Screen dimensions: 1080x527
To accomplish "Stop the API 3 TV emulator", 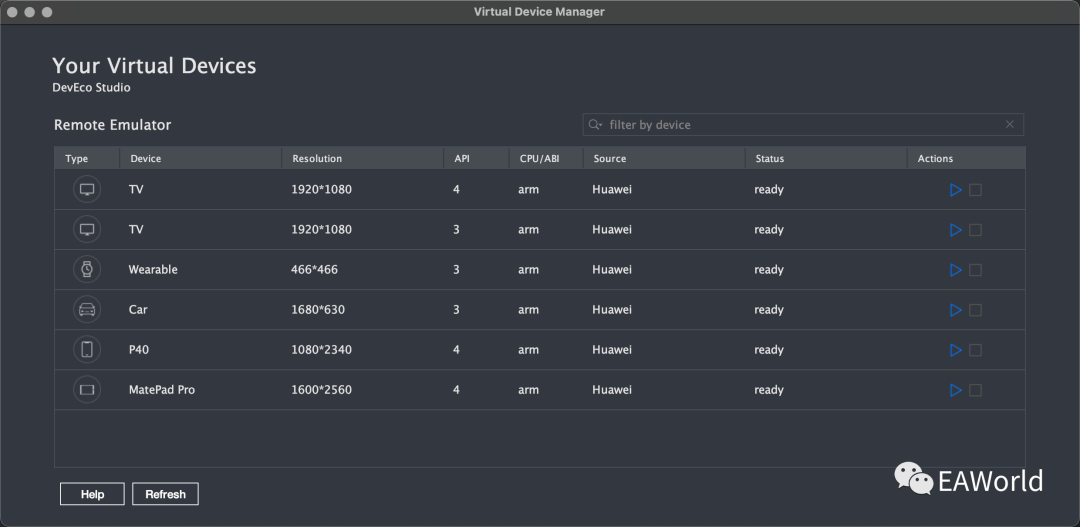I will pyautogui.click(x=975, y=230).
